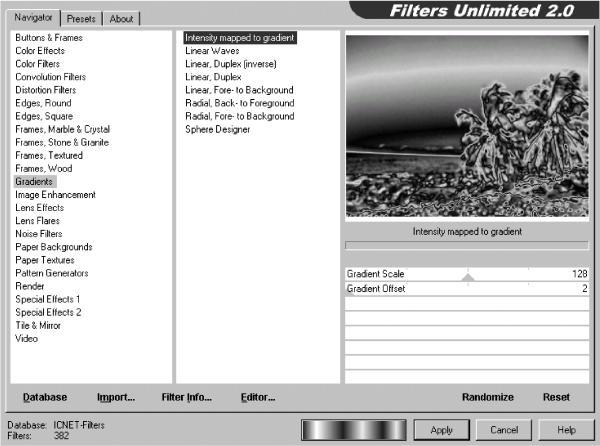Image resolution: width=600 pixels, height=446 pixels.
Task: Open the Filter Info dialog
Action: tap(186, 397)
